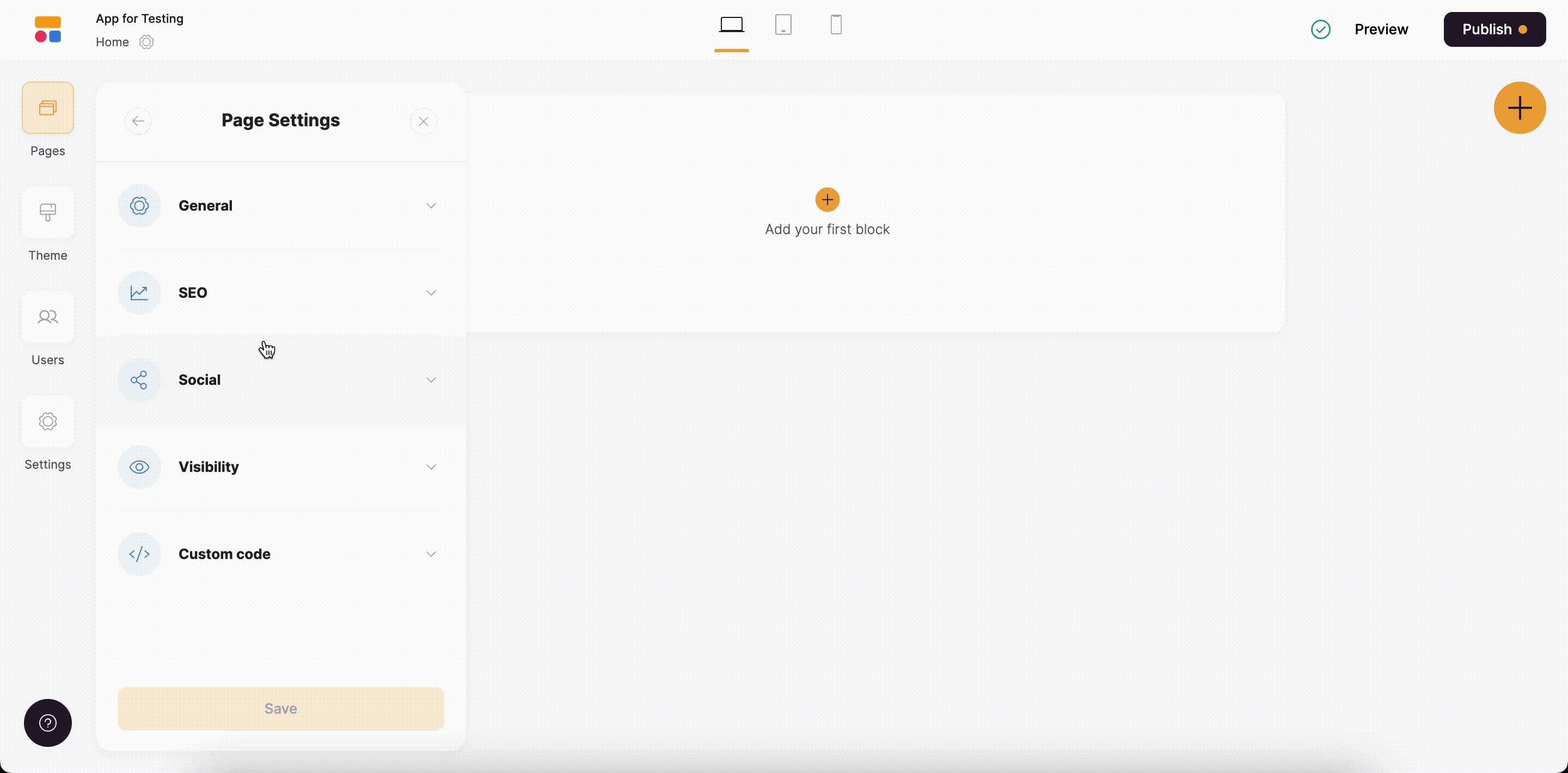The height and width of the screenshot is (773, 1568).
Task: Open the Home page settings gear
Action: 146,42
